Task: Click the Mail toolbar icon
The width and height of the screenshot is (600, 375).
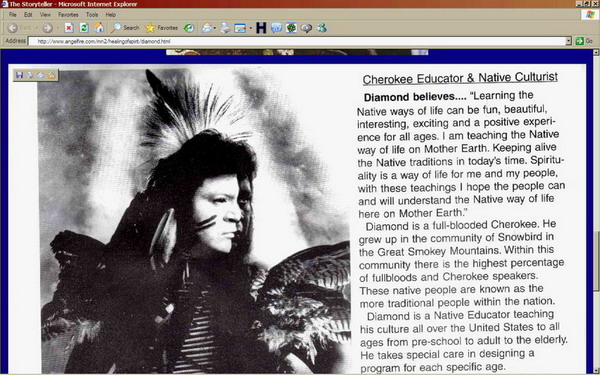Action: (207, 28)
